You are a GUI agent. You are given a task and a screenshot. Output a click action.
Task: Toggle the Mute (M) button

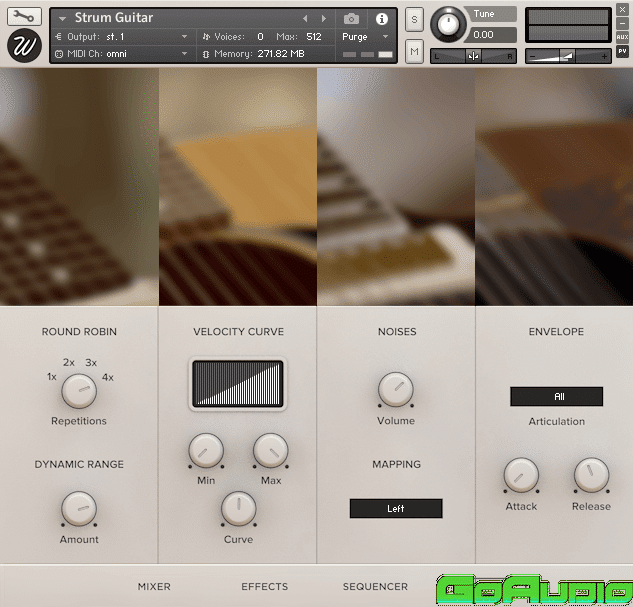click(414, 51)
